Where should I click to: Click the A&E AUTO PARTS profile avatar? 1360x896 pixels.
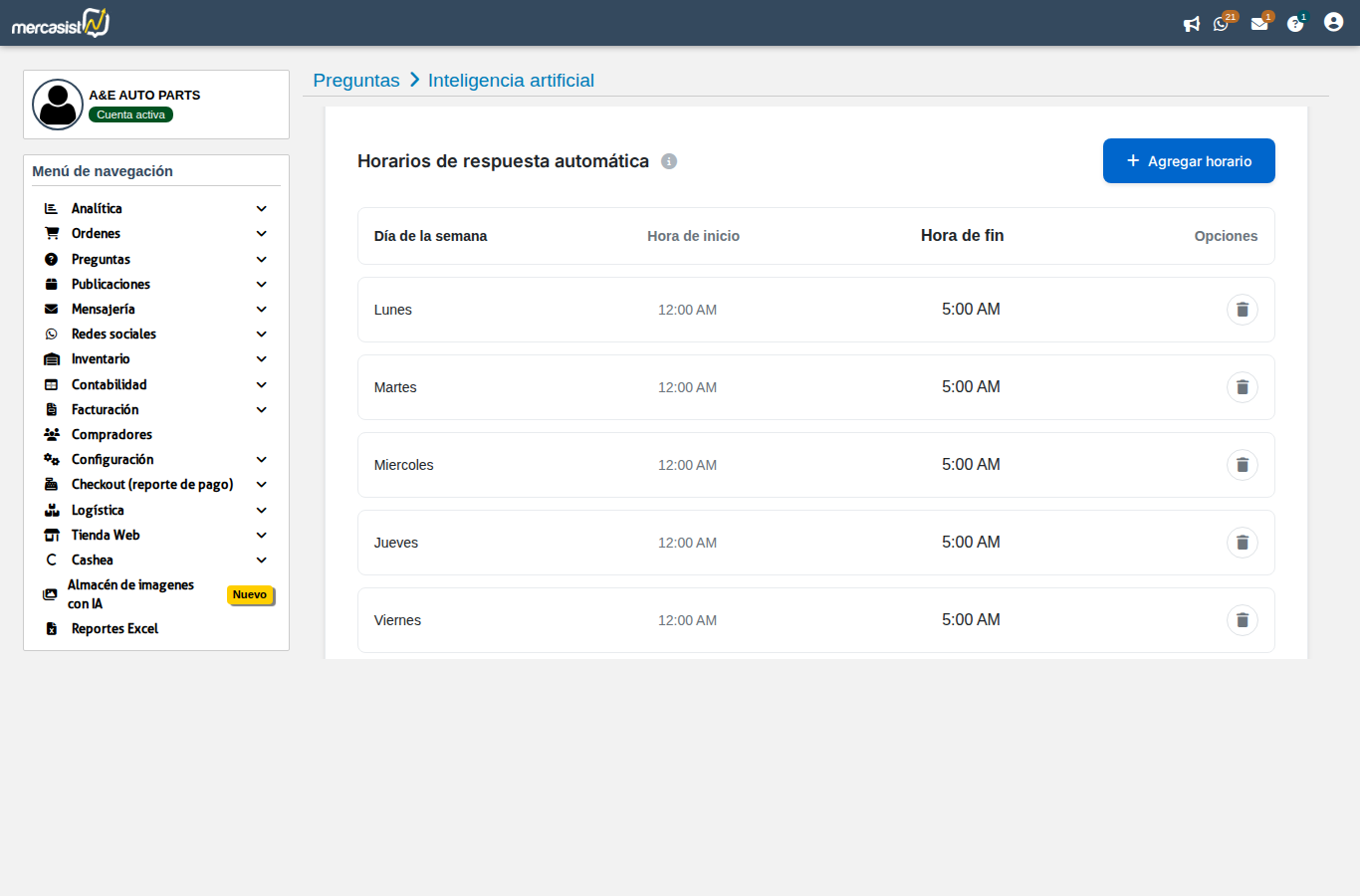pos(58,105)
